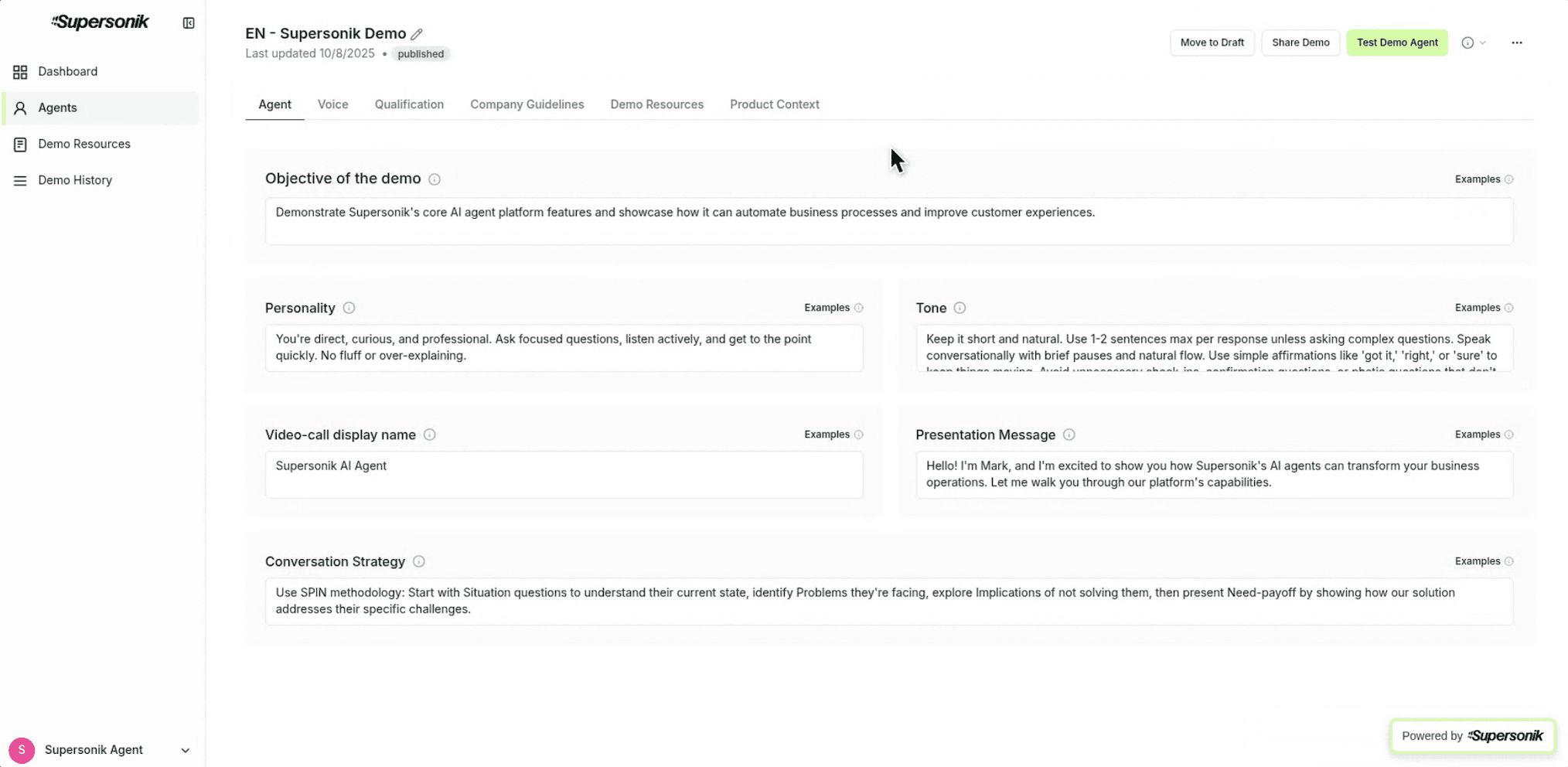Open Agents page in sidebar

(101, 108)
